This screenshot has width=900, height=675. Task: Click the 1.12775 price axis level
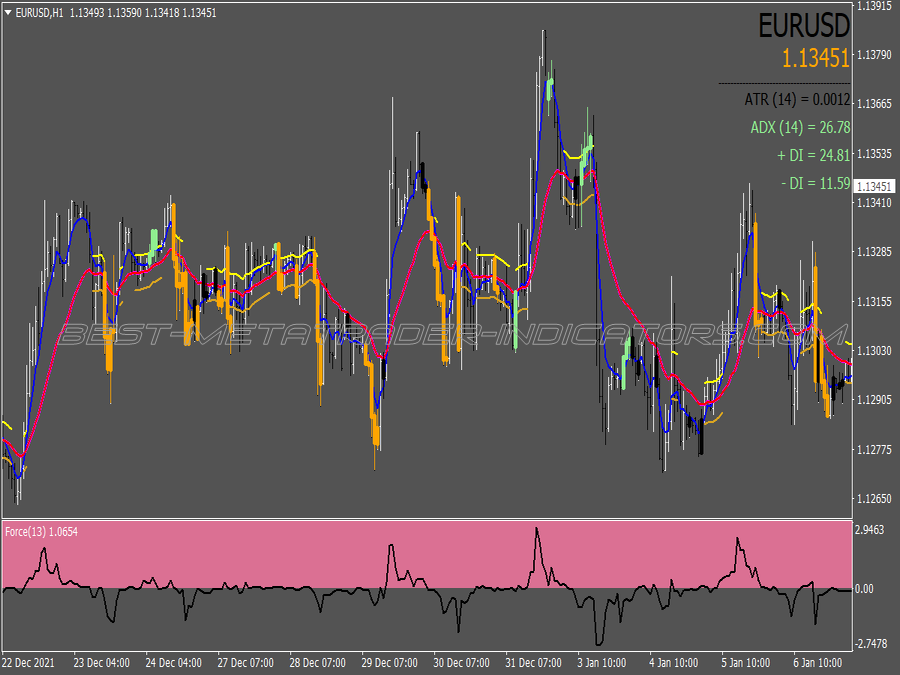(874, 449)
